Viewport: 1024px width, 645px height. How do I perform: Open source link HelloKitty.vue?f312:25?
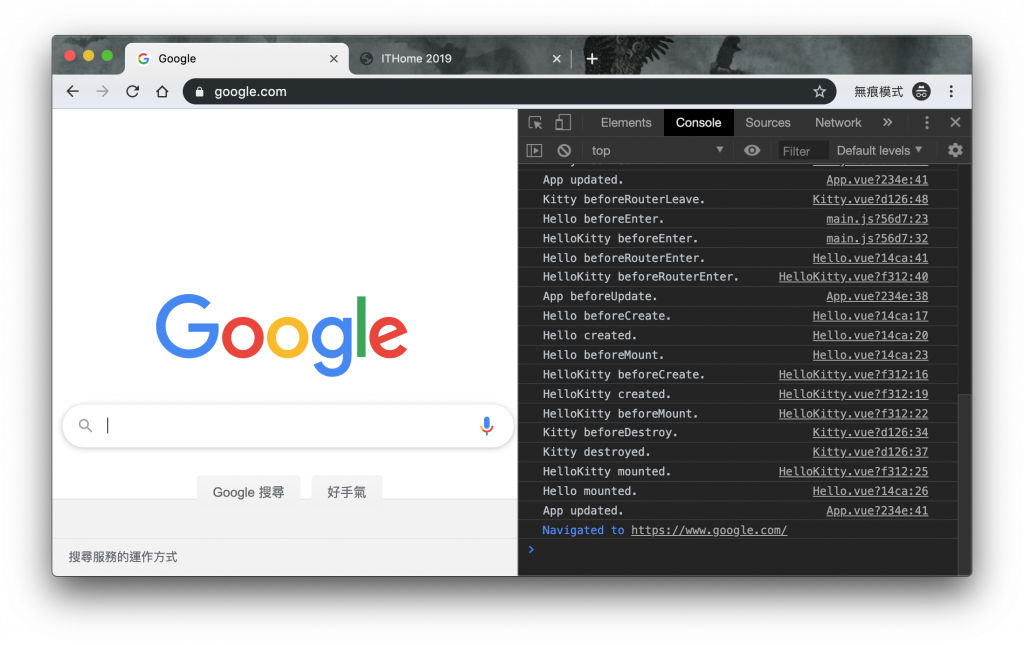pos(853,471)
